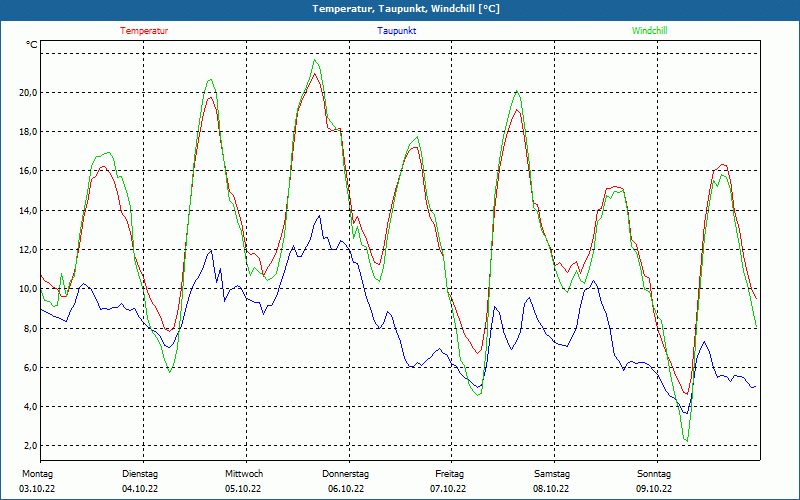
Task: Click the 07.10.22 date label
Action: [x=448, y=489]
